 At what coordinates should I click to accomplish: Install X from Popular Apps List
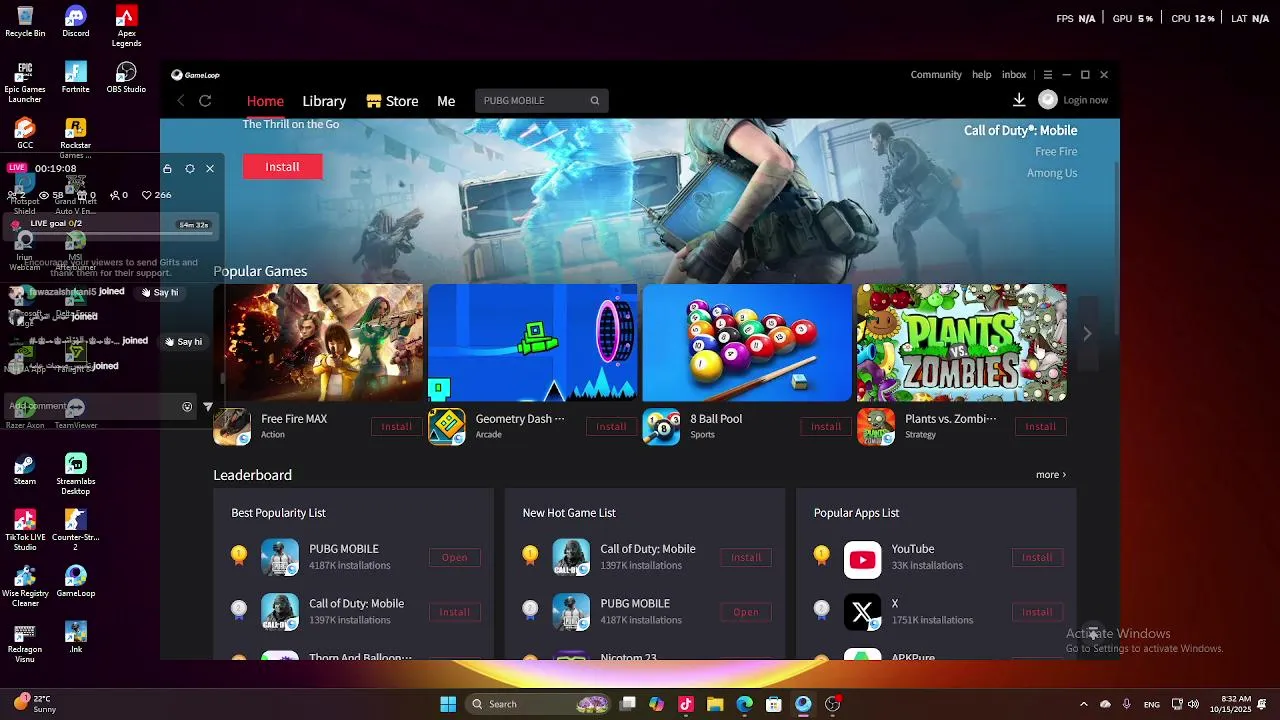pyautogui.click(x=1037, y=612)
